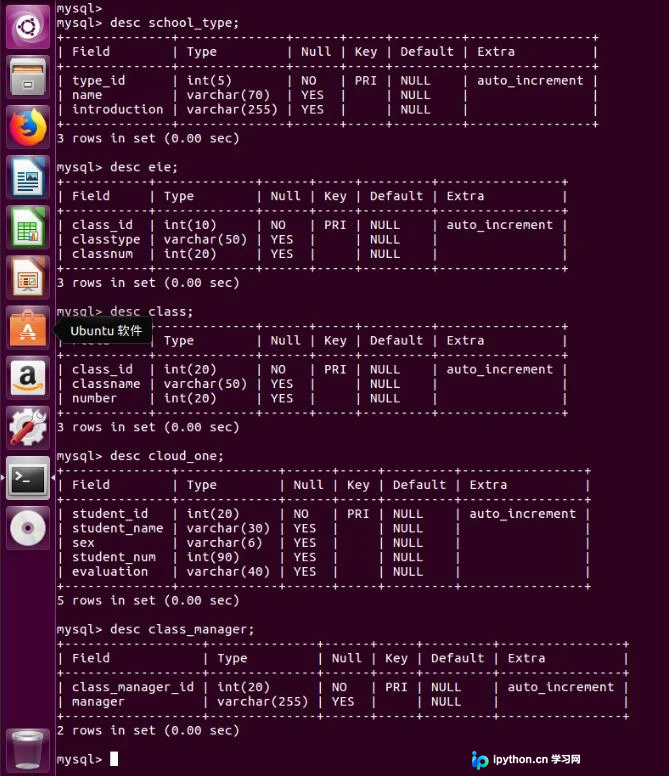This screenshot has width=669, height=776.
Task: Click 'PRI' key cell of type_id row
Action: 366,81
